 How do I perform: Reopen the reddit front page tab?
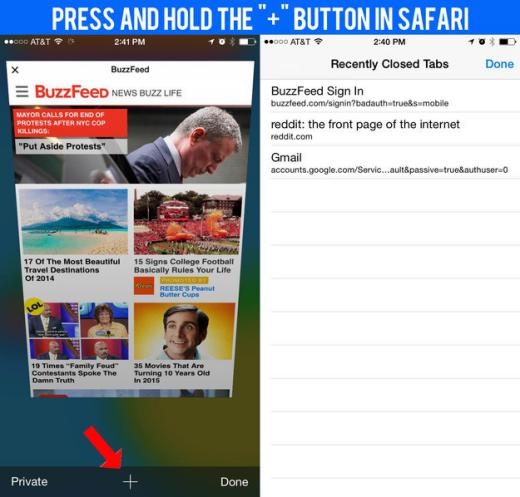tap(395, 129)
